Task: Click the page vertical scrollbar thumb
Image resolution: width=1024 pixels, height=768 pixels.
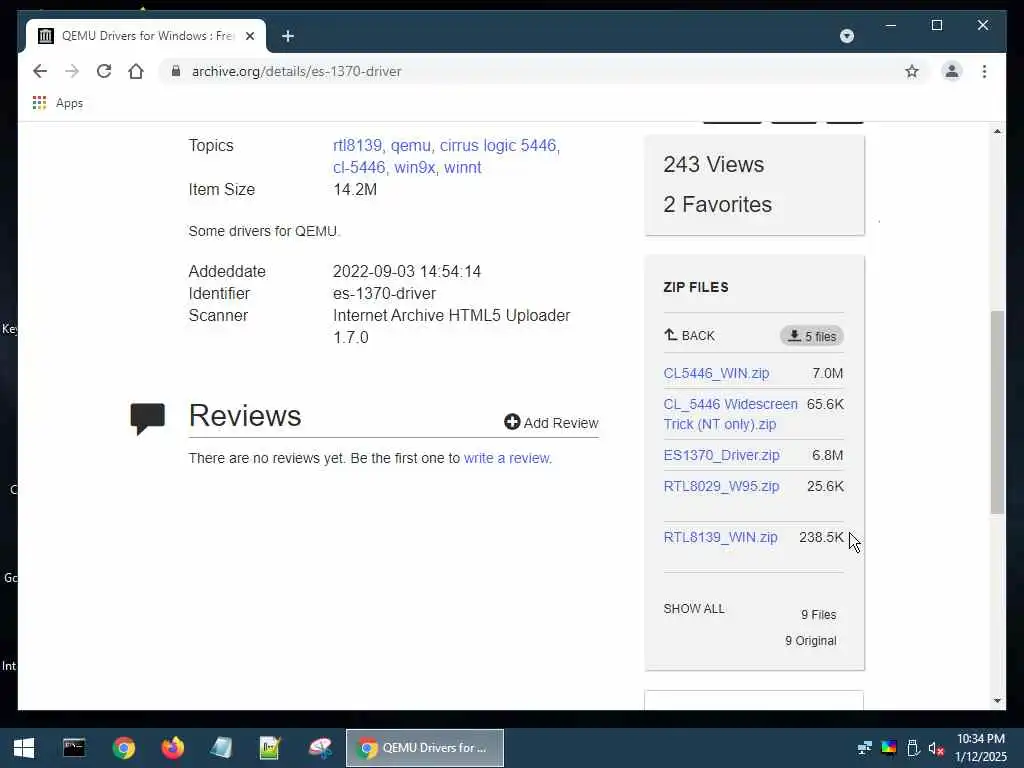Action: [997, 412]
